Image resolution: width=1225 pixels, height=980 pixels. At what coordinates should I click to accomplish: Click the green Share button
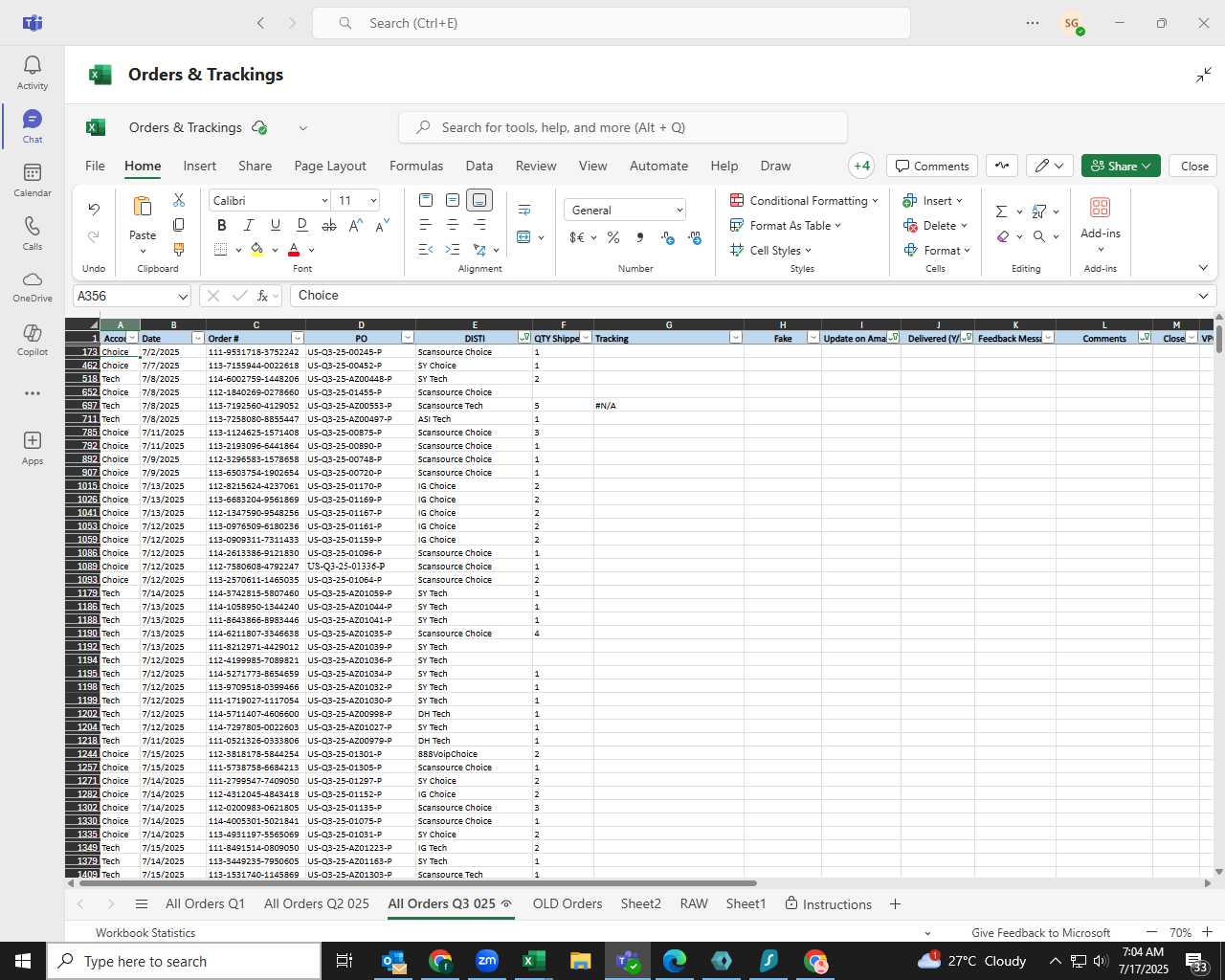(1121, 166)
